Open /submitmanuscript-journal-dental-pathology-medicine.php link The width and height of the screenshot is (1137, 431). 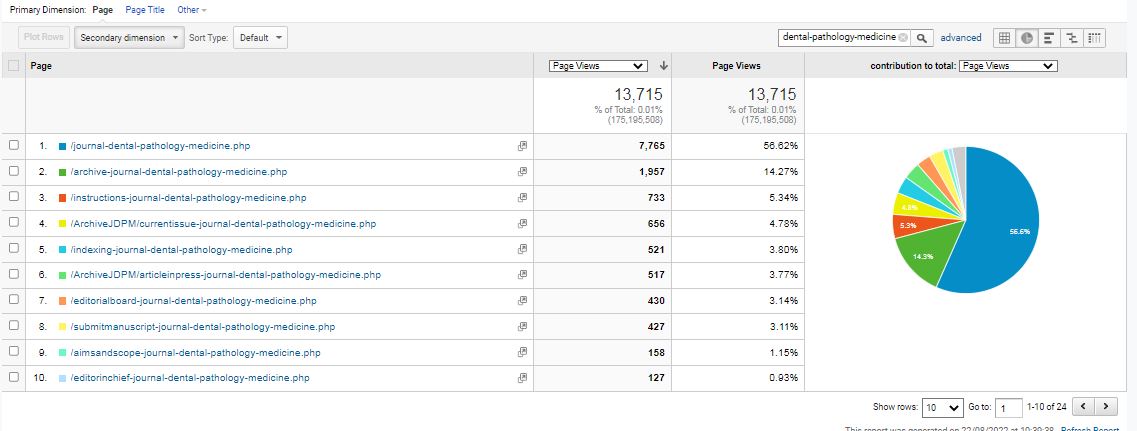pos(202,327)
